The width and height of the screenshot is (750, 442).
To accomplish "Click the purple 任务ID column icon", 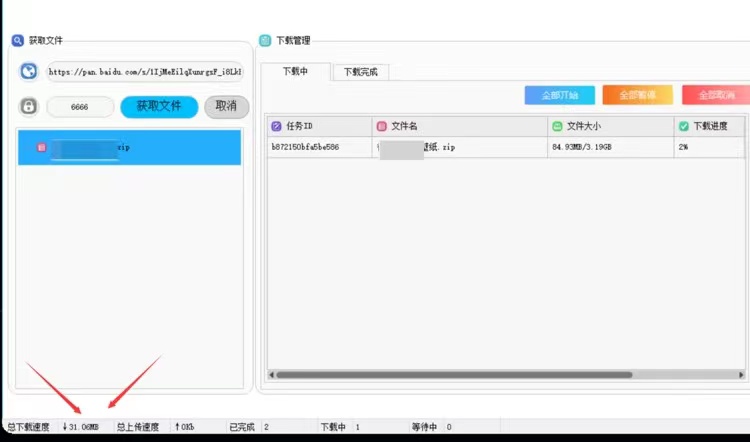I will point(276,126).
